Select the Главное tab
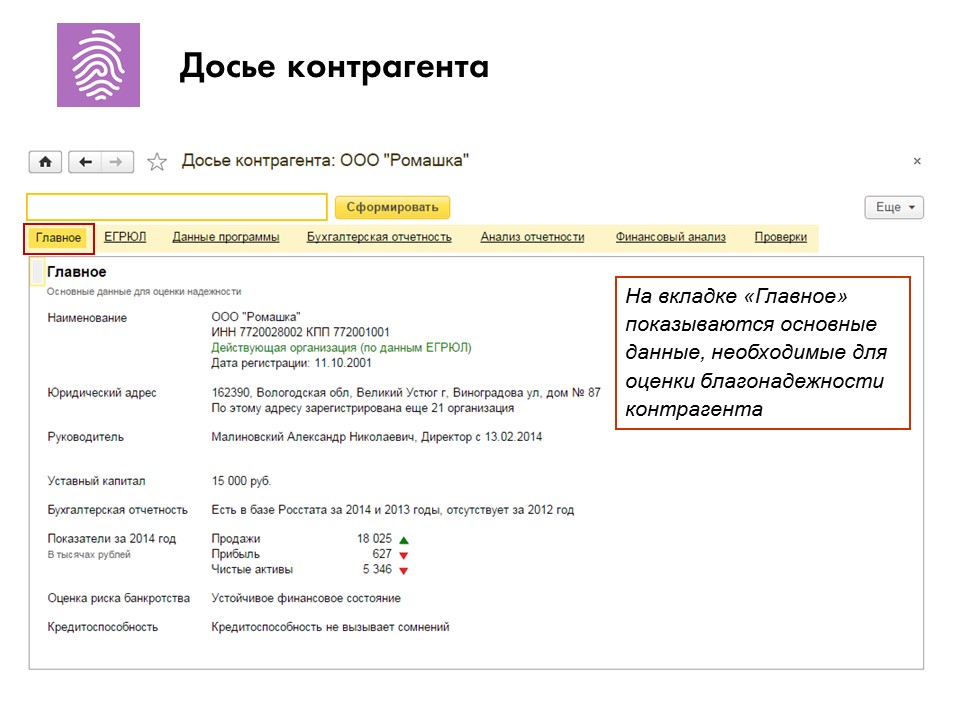 [x=59, y=238]
